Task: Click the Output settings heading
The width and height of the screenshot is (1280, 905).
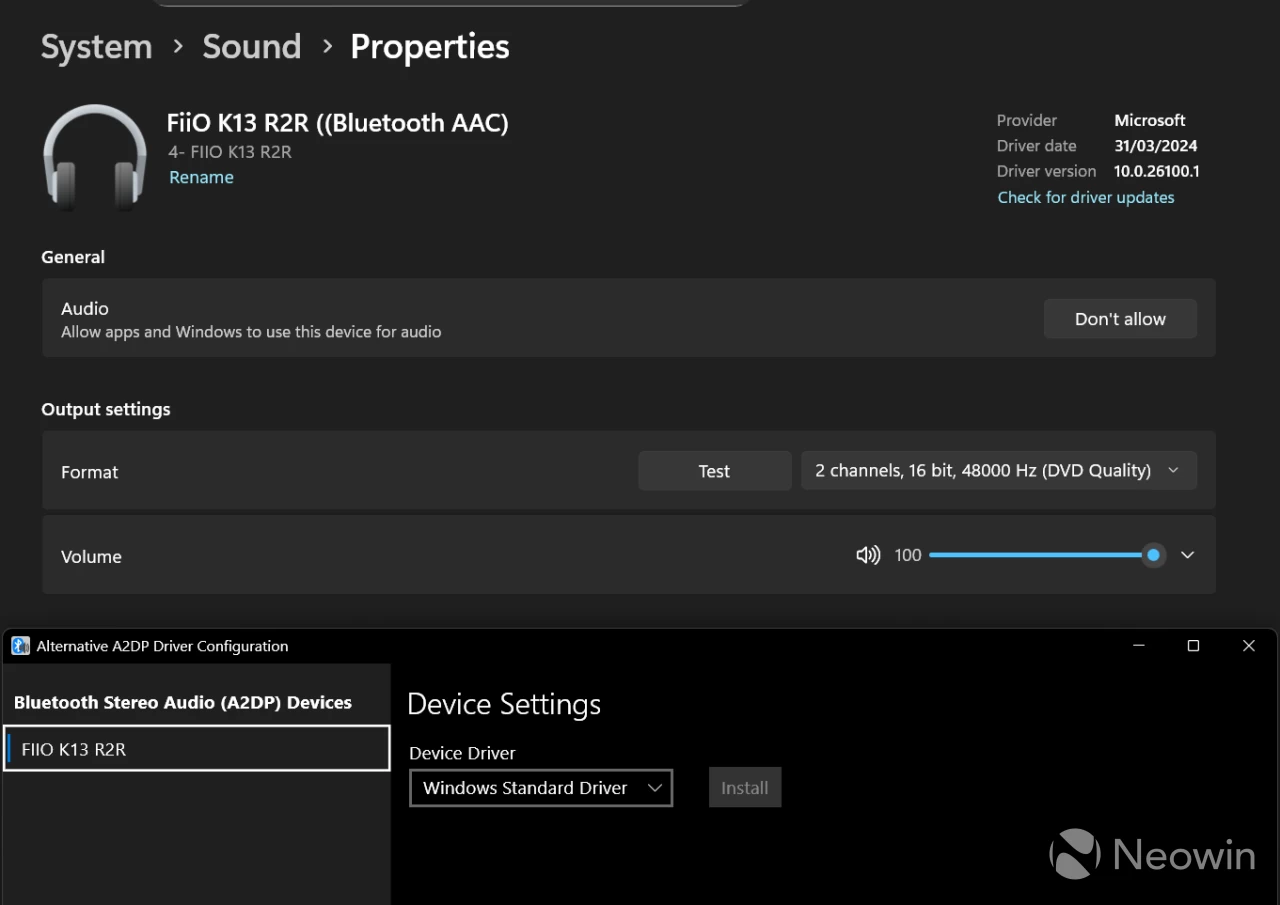Action: [x=106, y=409]
